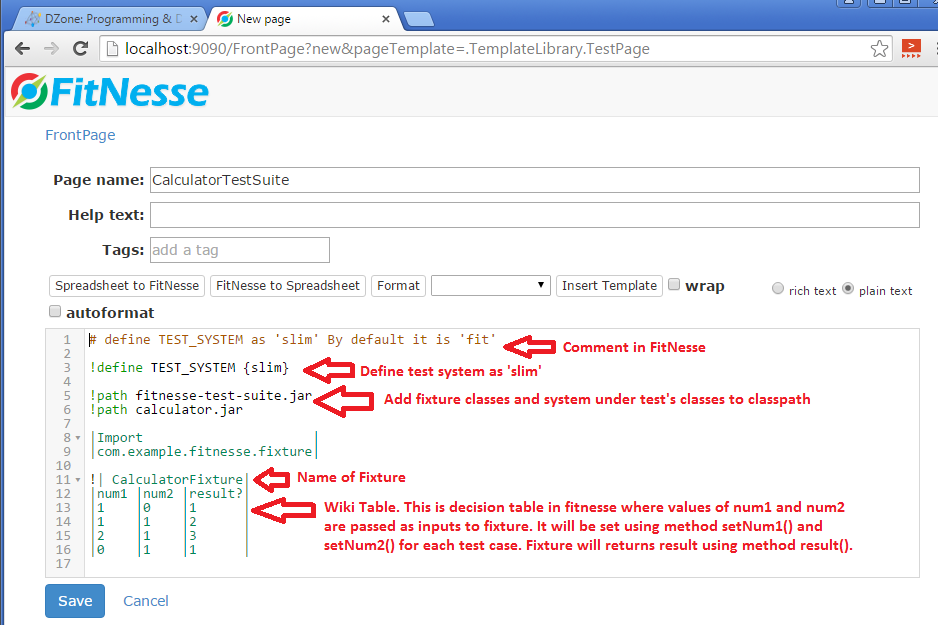Screen dimensions: 938x625
Task: Click FitNesse to Spreadsheet button
Action: pyautogui.click(x=288, y=286)
